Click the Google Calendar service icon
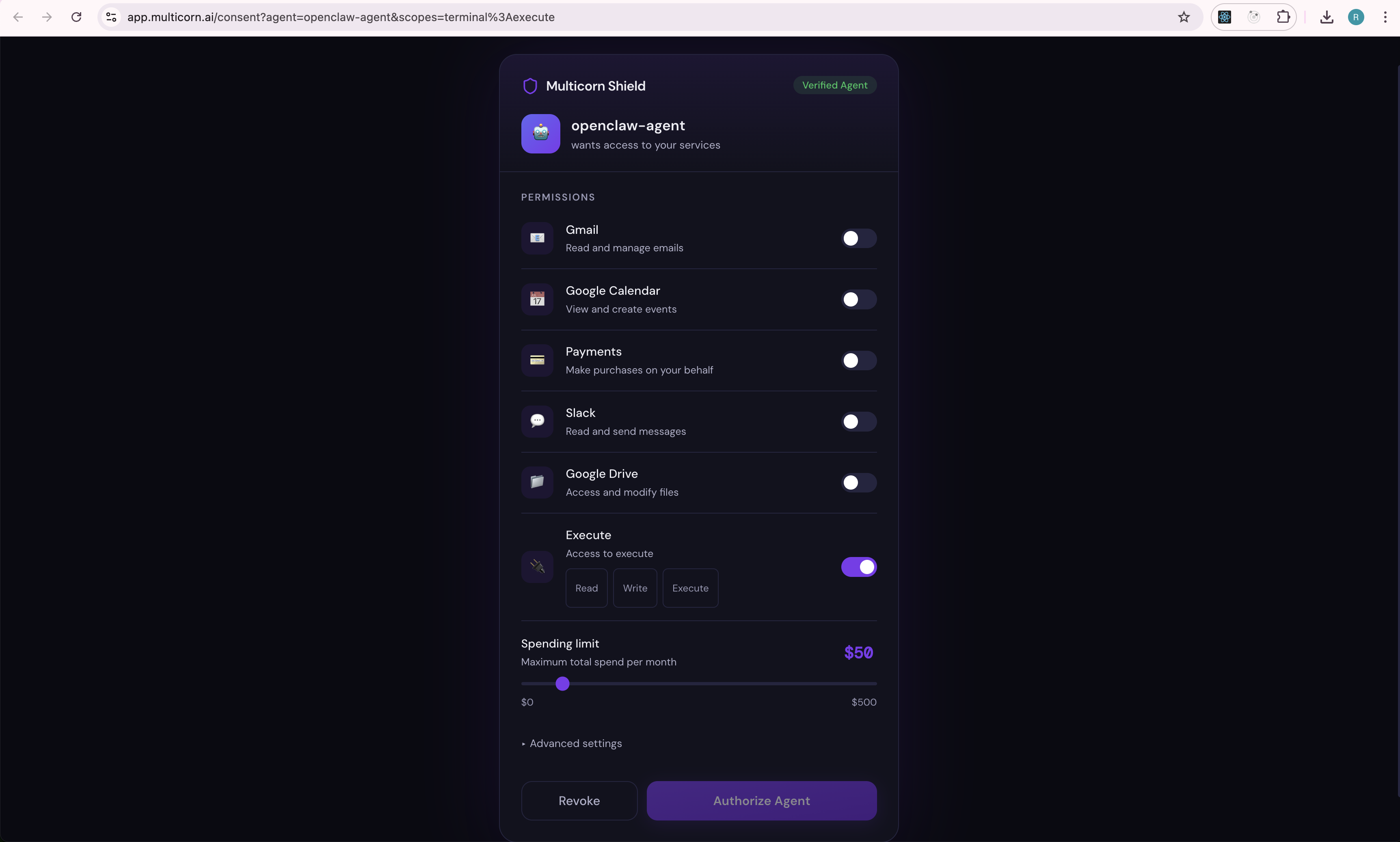This screenshot has width=1400, height=842. (x=537, y=300)
